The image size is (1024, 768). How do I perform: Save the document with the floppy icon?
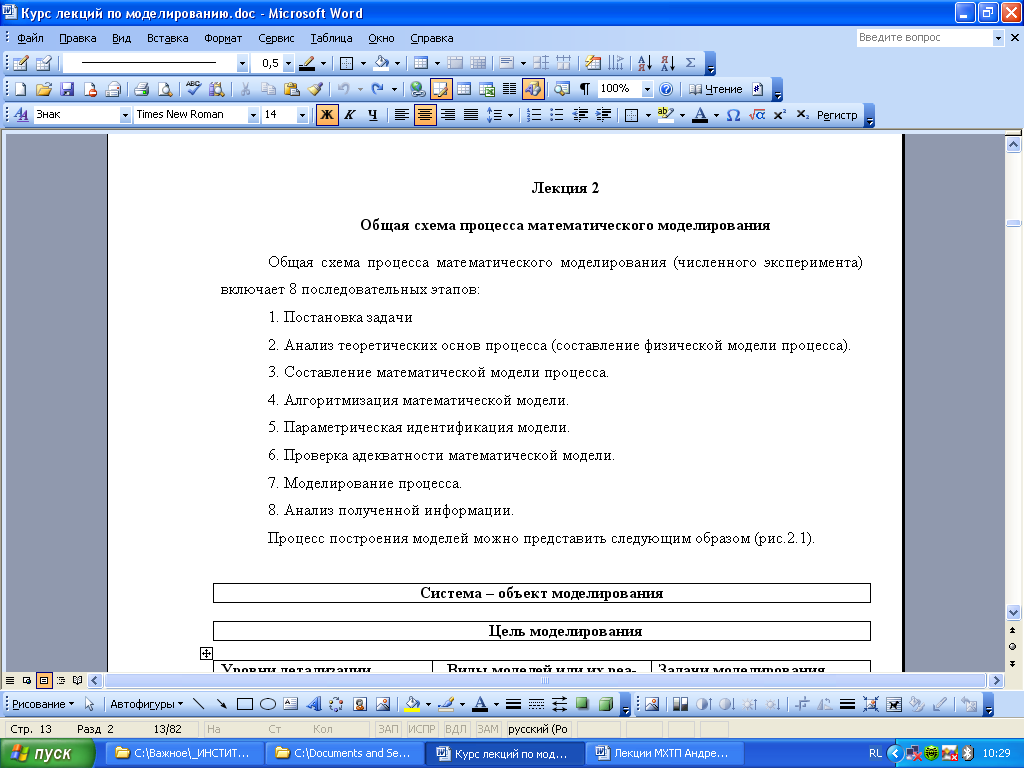click(67, 89)
